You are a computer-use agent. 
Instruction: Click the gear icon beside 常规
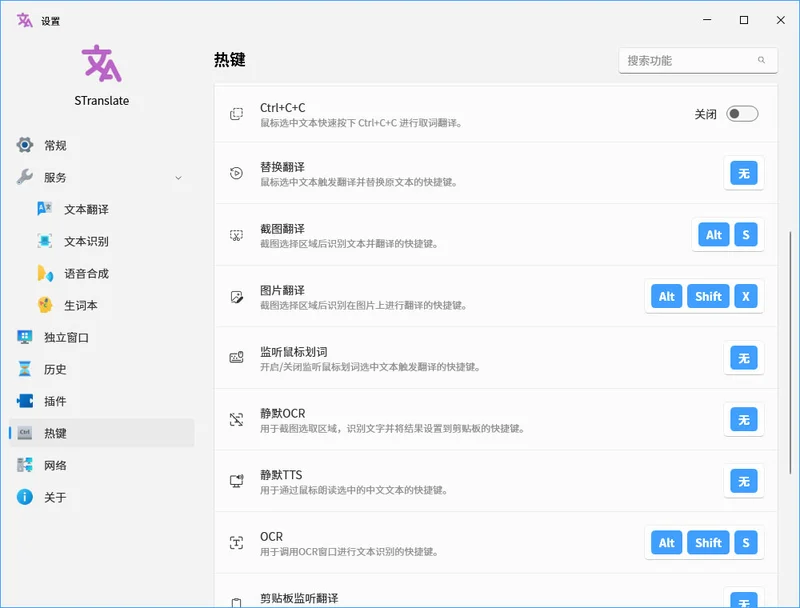(x=24, y=145)
